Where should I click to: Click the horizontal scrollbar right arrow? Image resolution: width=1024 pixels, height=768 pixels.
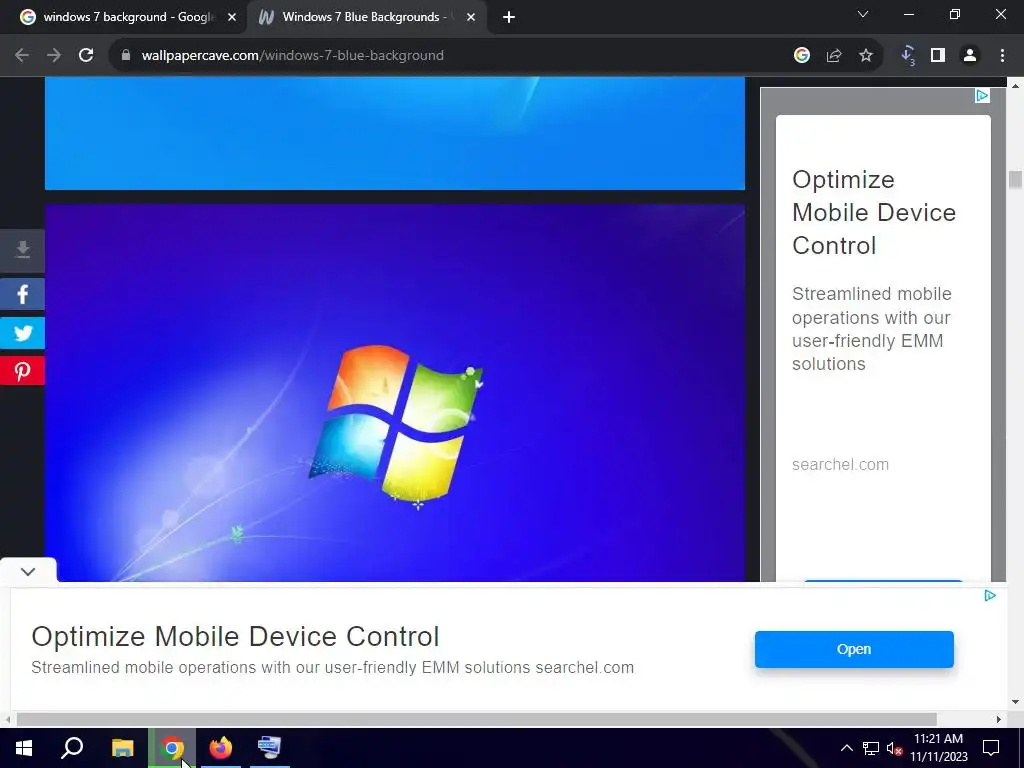tap(999, 720)
